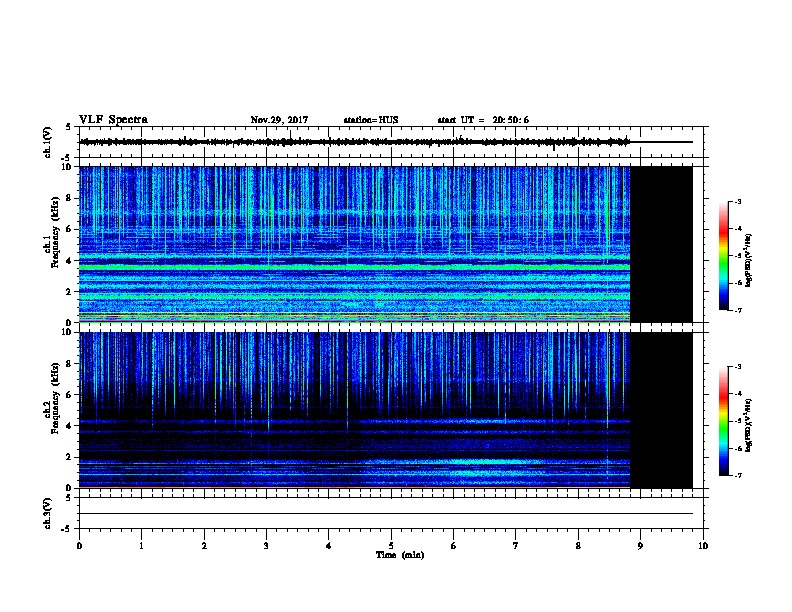Click inside the ch.1 spectrogram panel
Screen dimensions: 792x612
point(355,244)
